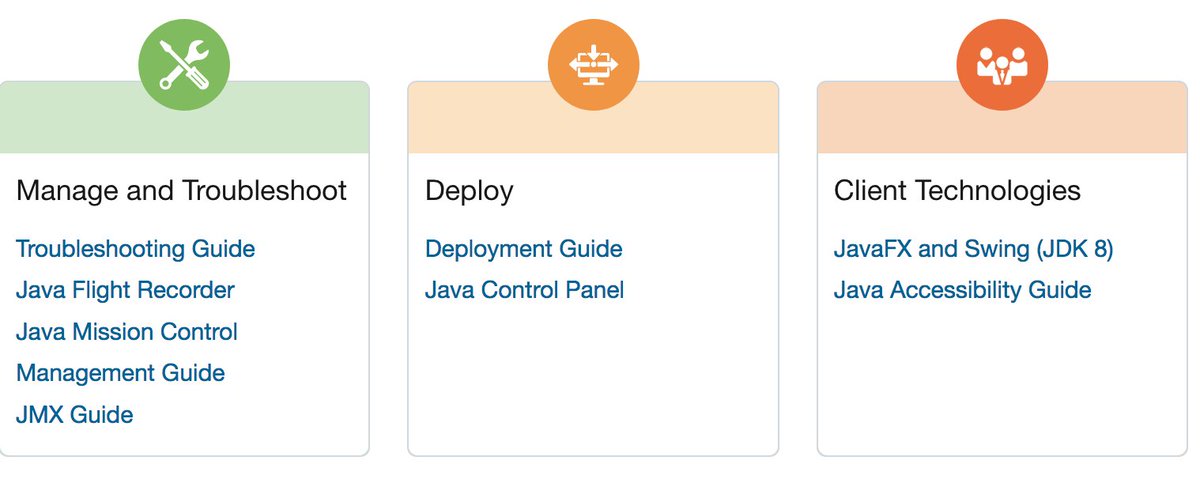Select the Client Technologies heading

coord(958,191)
